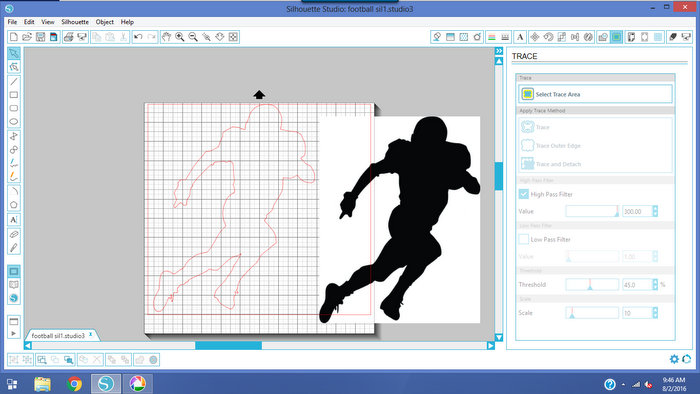This screenshot has height=394, width=700.
Task: Adjust the Threshold slider
Action: pos(592,284)
